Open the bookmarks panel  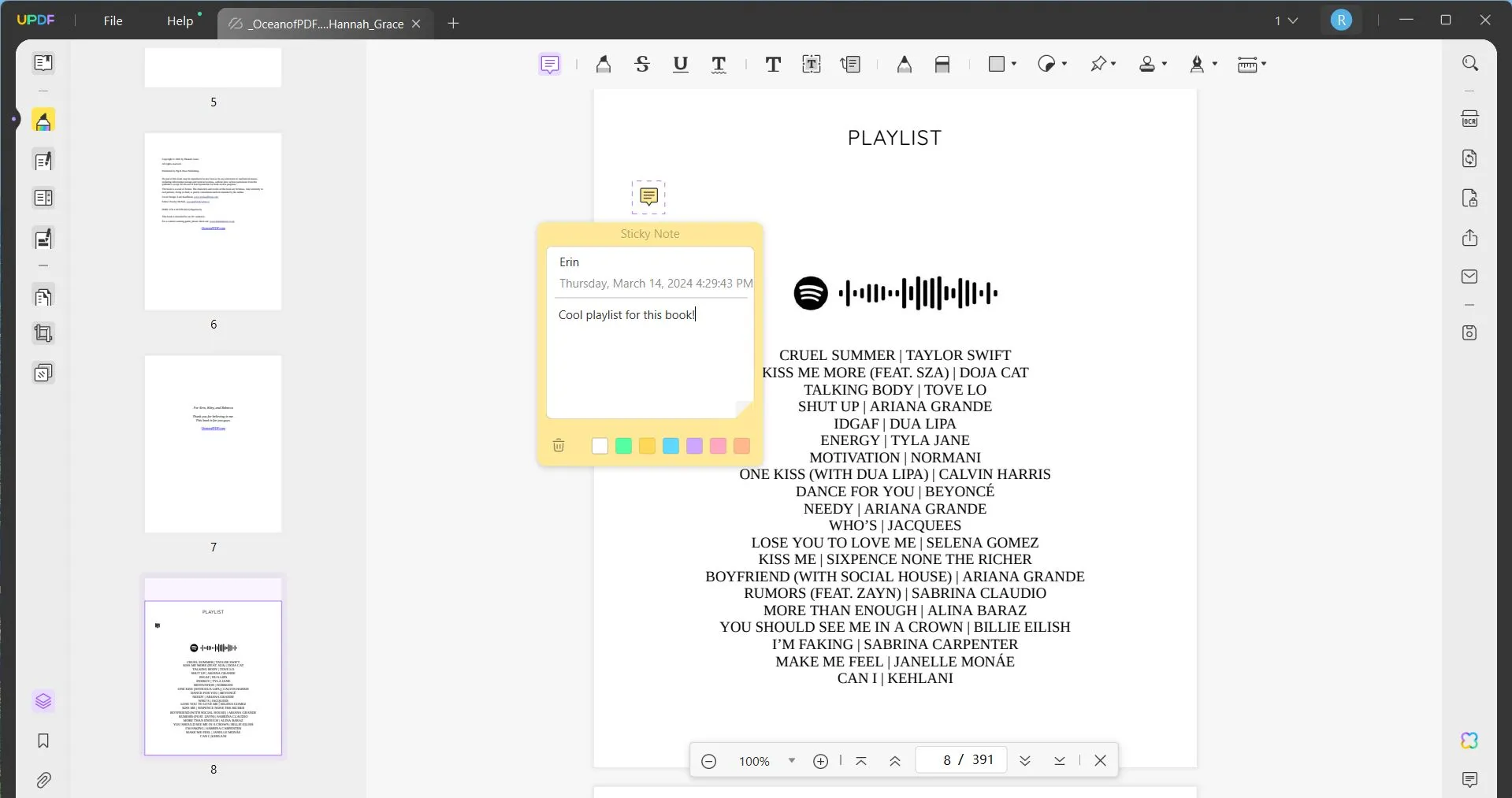click(x=43, y=740)
